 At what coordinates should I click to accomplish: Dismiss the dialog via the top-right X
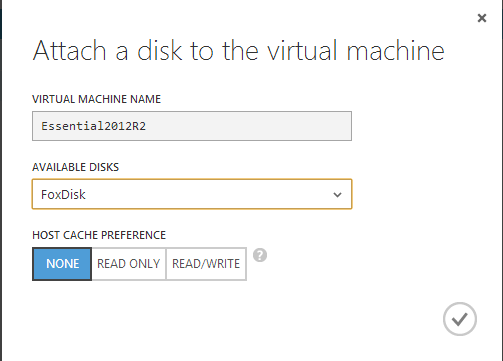click(x=482, y=18)
